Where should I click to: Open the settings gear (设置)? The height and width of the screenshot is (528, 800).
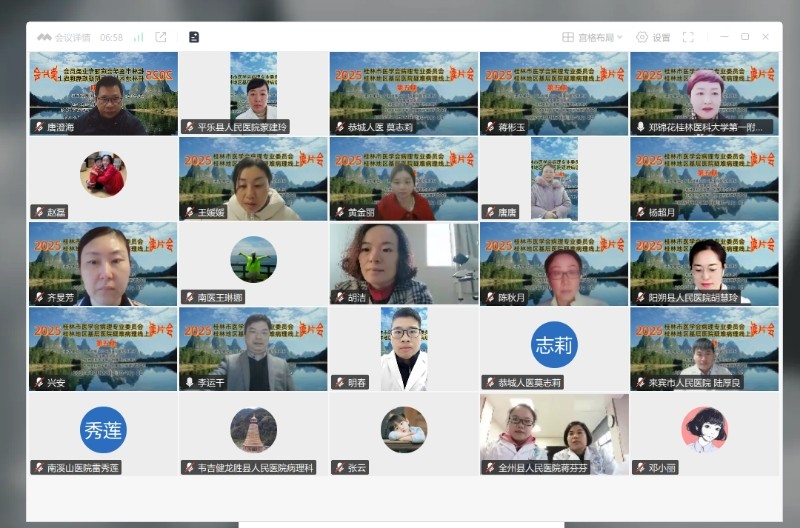[x=653, y=37]
